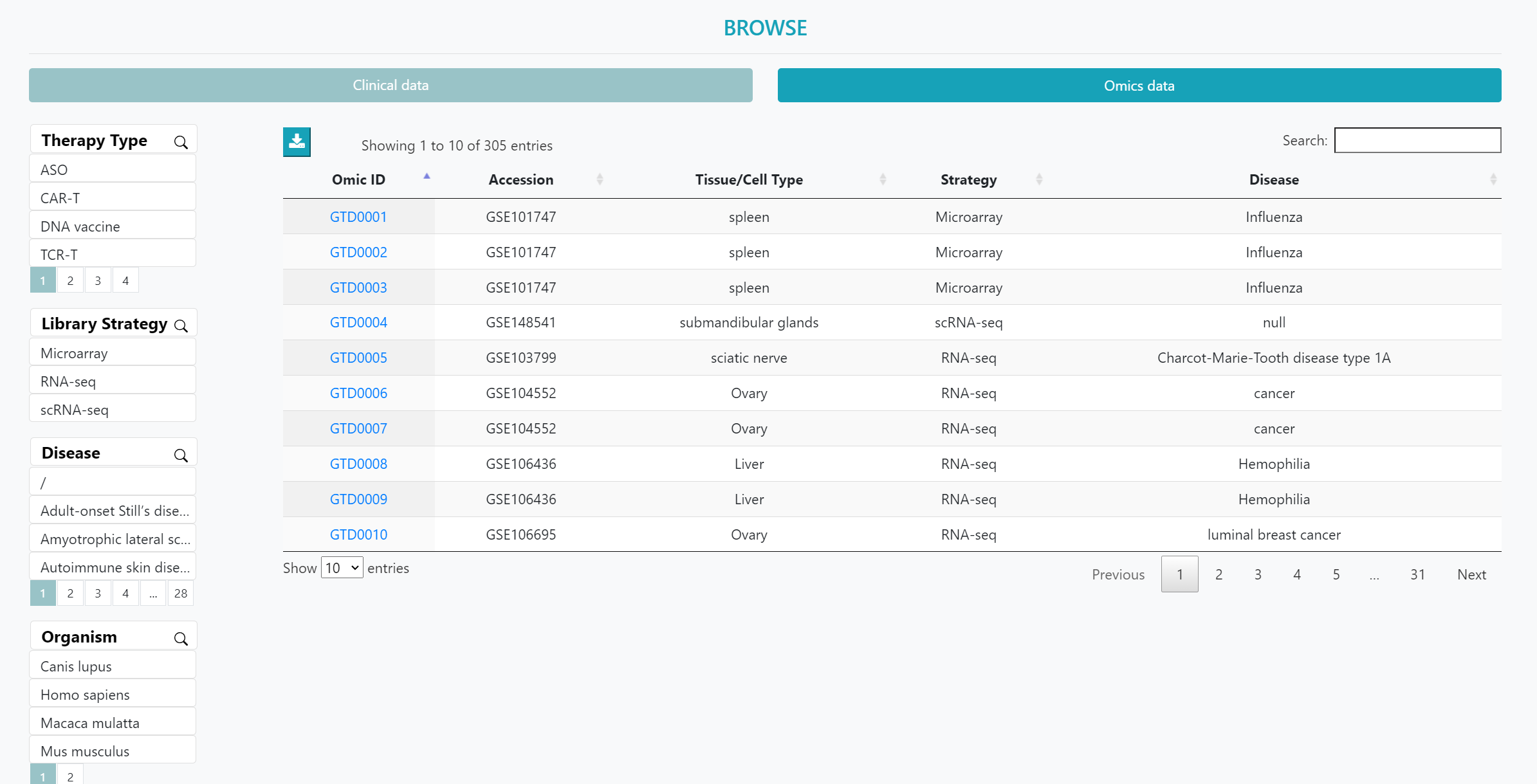Open the Library Strategy search icon

[x=181, y=325]
